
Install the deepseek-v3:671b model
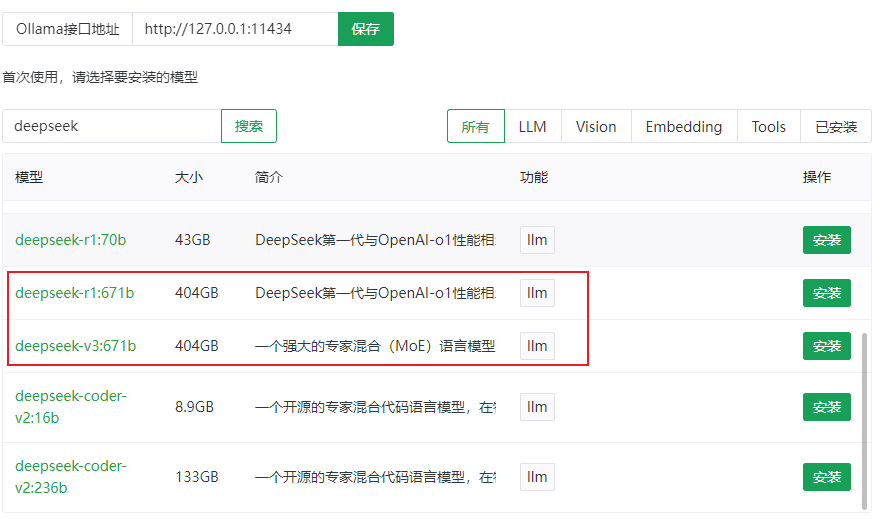click(x=827, y=346)
